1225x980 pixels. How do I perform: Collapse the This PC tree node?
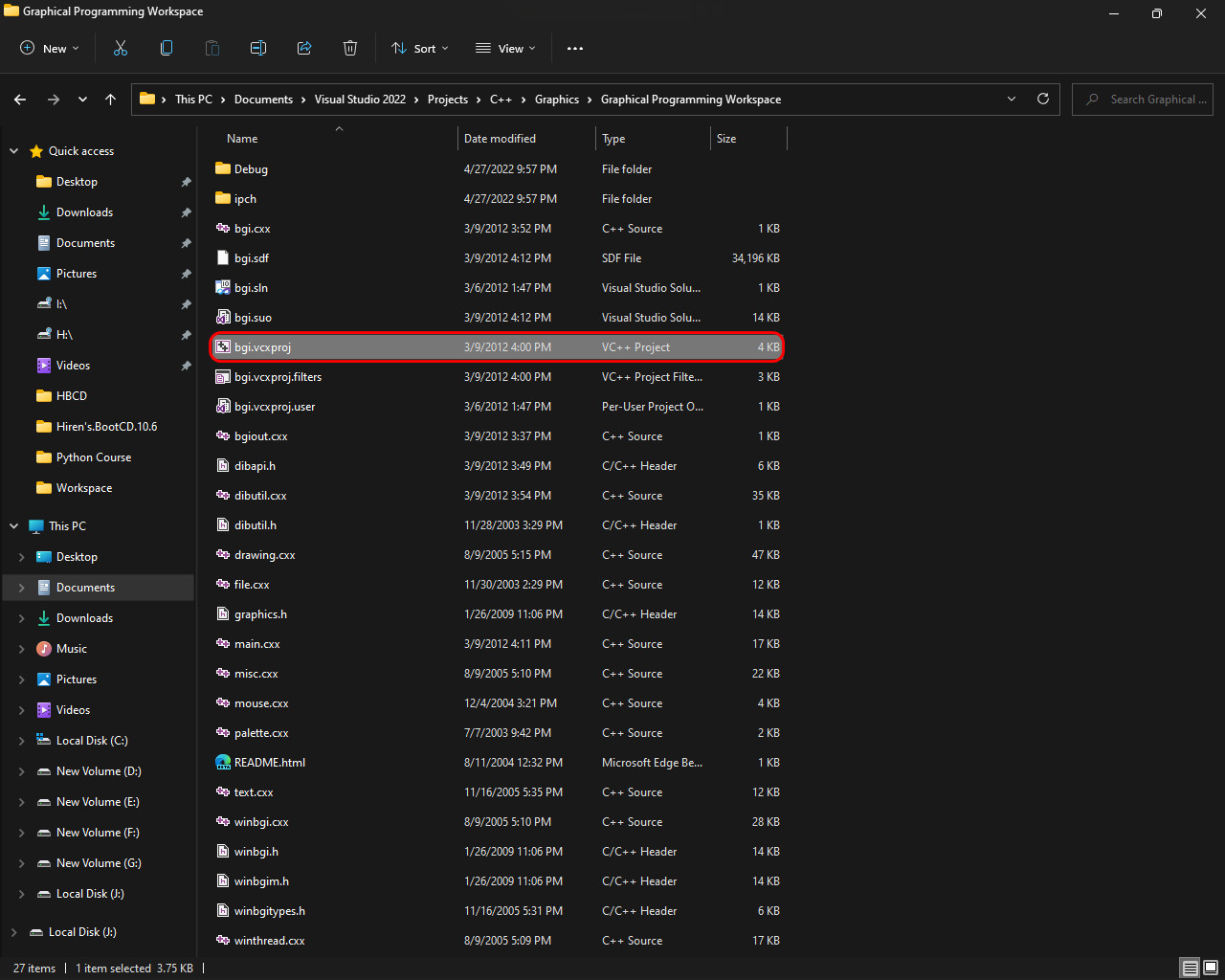(x=14, y=526)
